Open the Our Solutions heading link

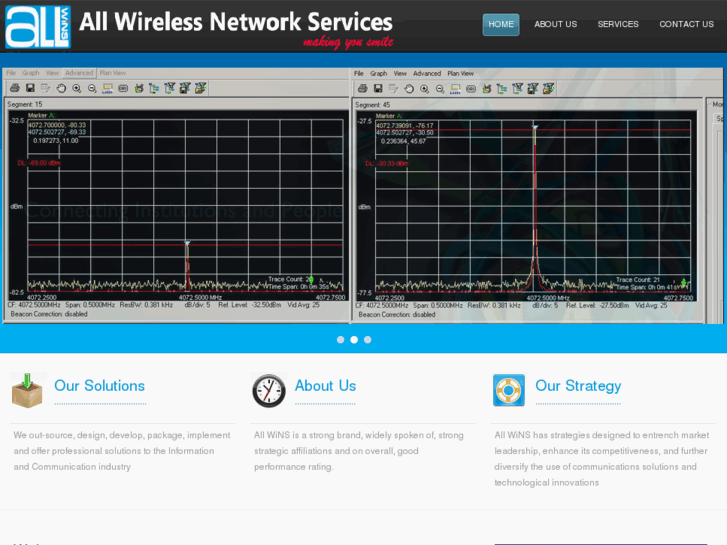[x=100, y=386]
